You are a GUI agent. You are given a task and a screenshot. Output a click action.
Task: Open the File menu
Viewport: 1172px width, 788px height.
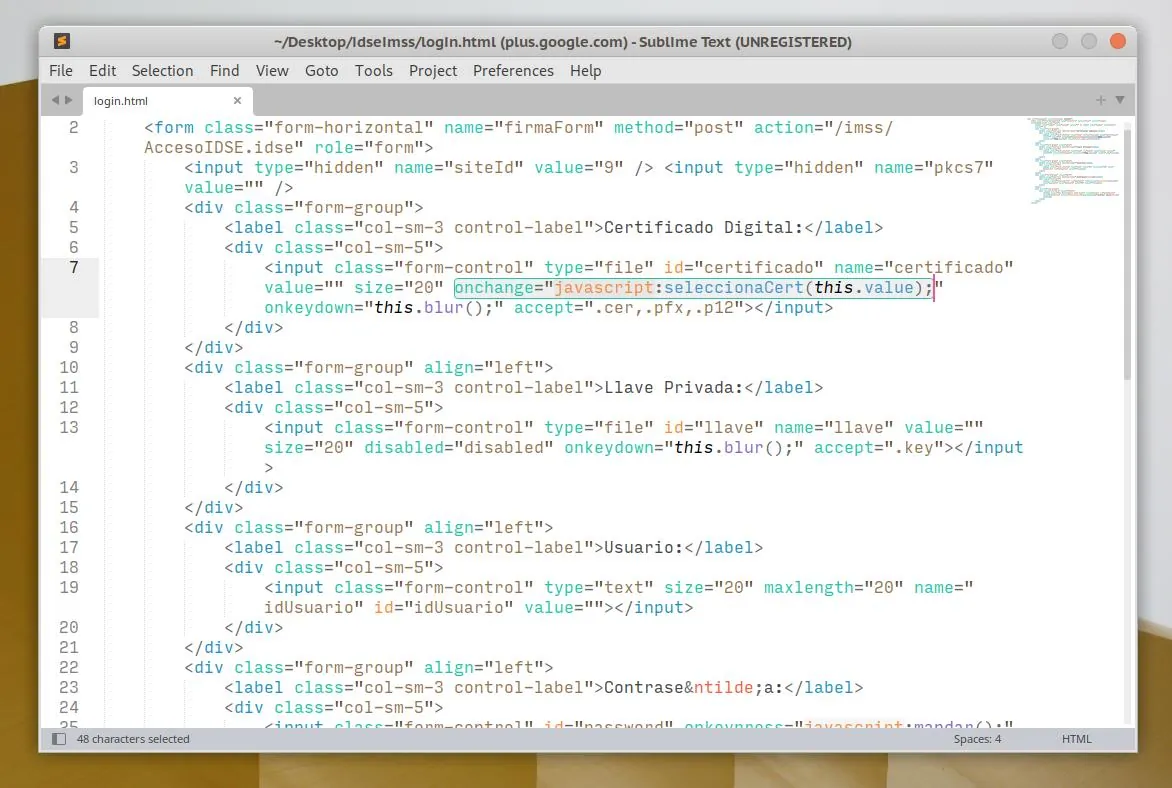point(61,71)
